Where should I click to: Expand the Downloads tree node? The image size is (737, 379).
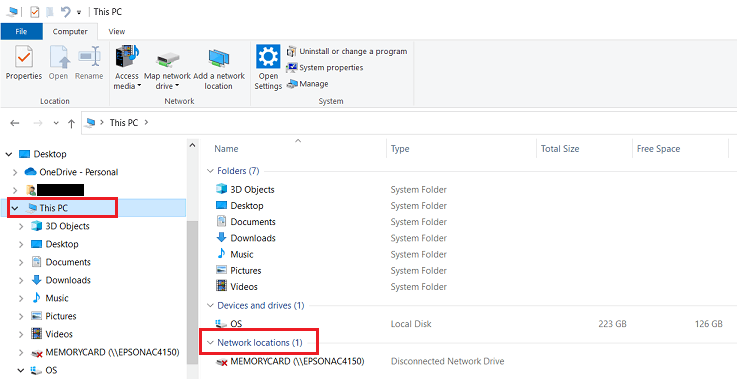(x=21, y=280)
